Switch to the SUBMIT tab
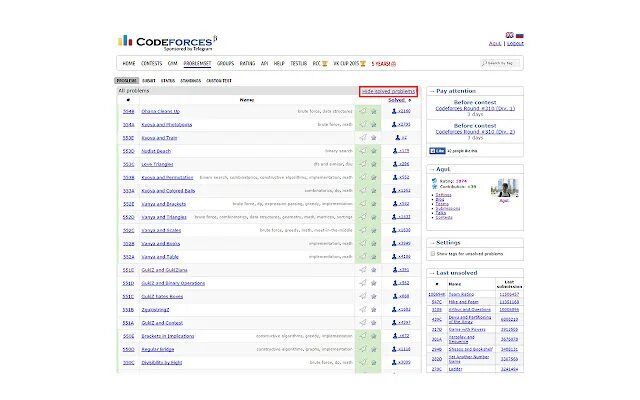 [149, 80]
